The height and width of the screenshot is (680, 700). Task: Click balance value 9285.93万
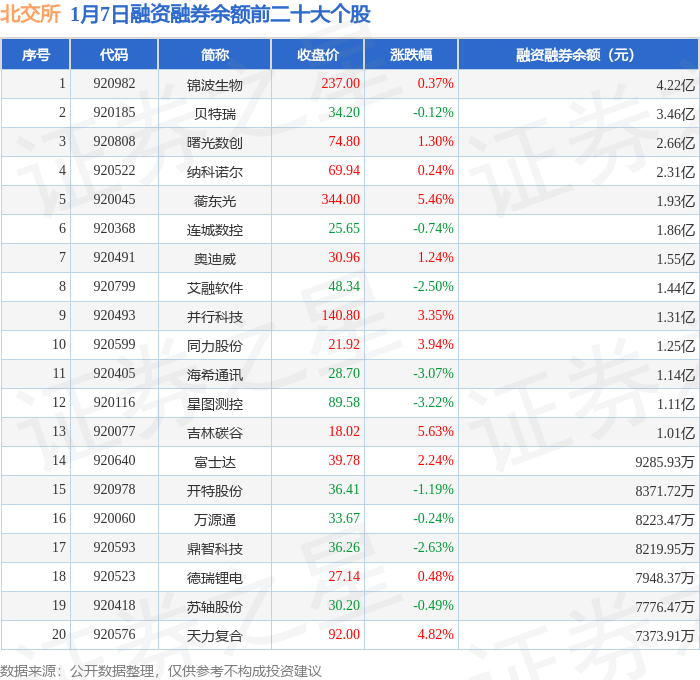tap(665, 462)
